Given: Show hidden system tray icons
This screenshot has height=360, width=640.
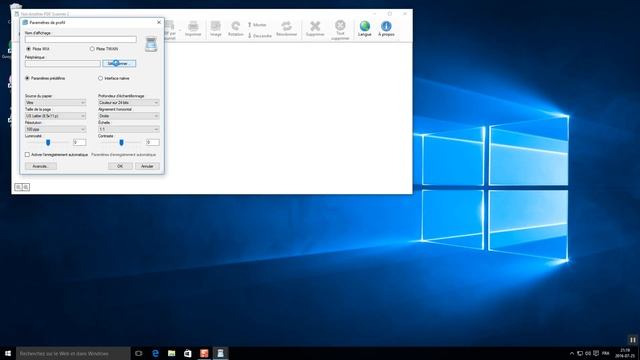Looking at the screenshot, I should tap(572, 353).
